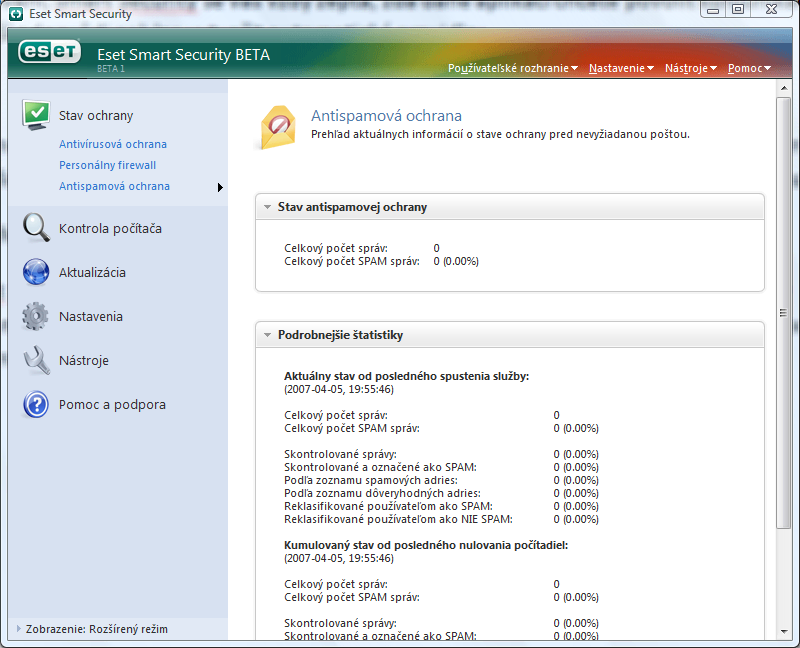Click the vertical scrollbar thumb
This screenshot has width=800, height=648.
pos(783,313)
